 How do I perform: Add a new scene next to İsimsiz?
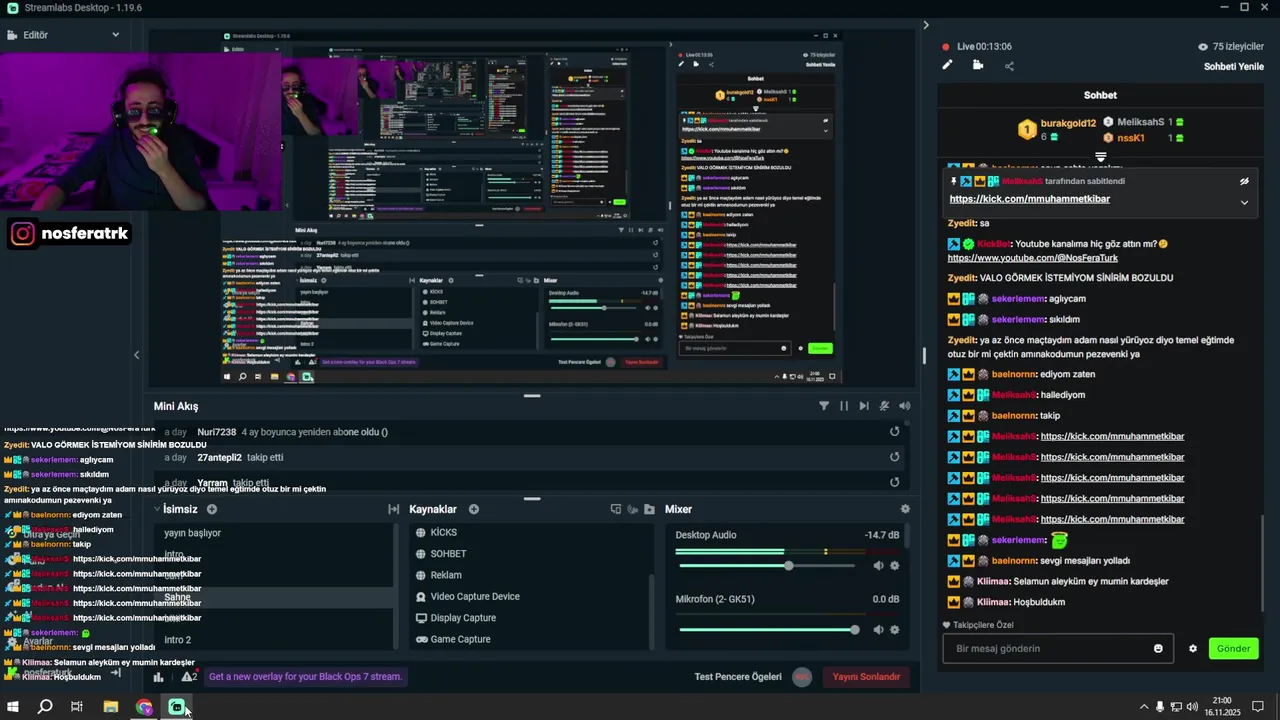(x=212, y=509)
